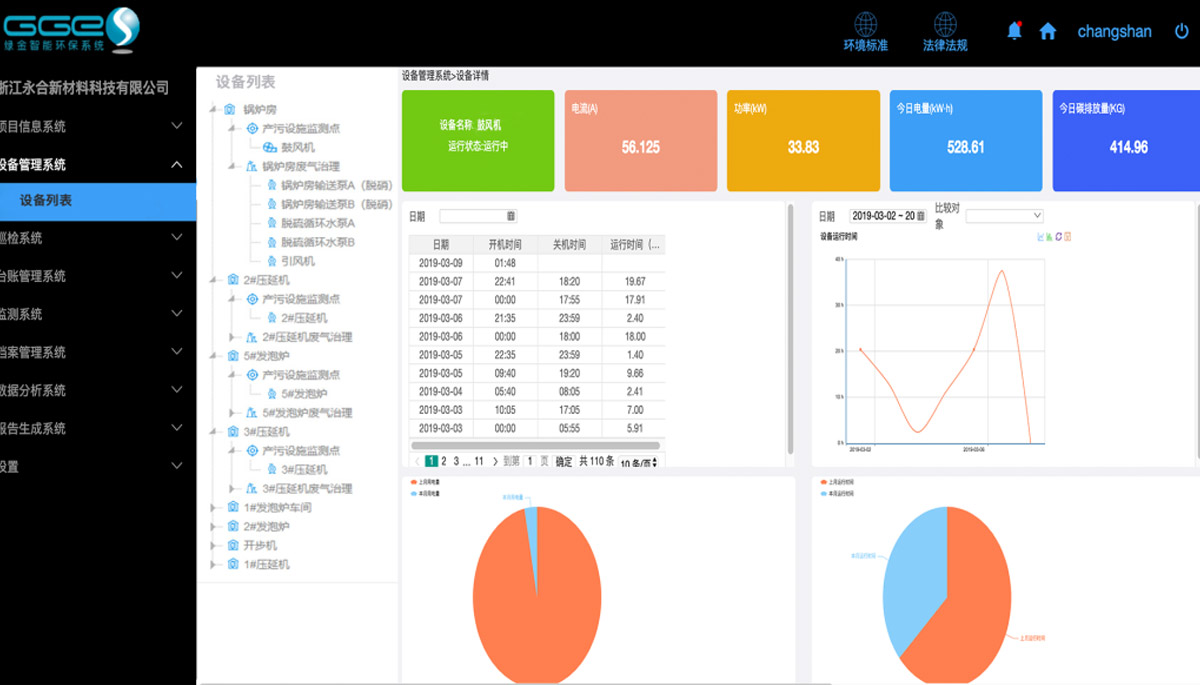This screenshot has width=1200, height=685.
Task: Click the table horizontal scrollbar
Action: point(535,445)
